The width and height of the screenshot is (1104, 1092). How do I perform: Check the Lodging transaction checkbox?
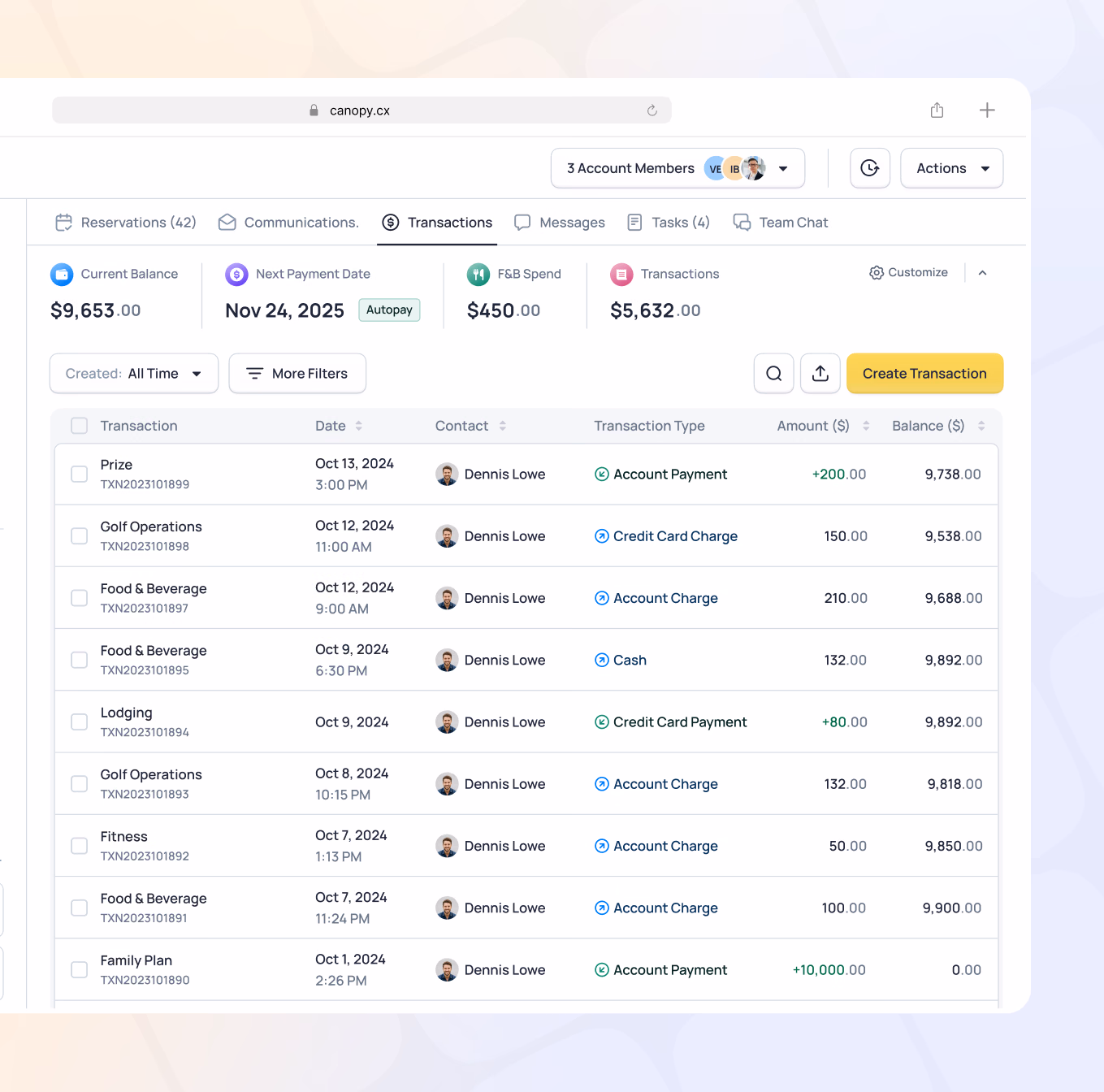click(x=79, y=722)
